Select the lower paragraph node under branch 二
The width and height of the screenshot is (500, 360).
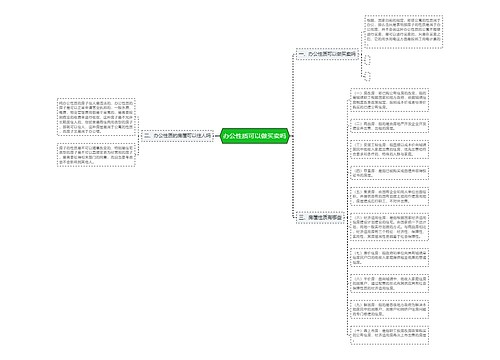96,155
